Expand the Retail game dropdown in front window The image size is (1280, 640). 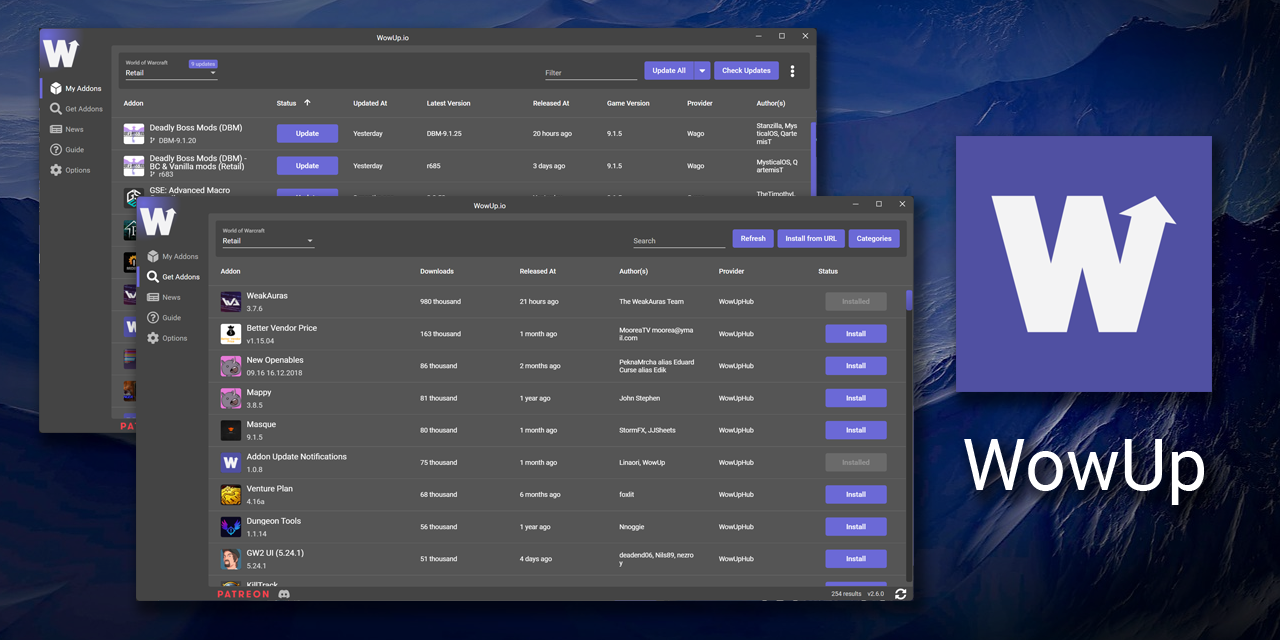pyautogui.click(x=268, y=241)
